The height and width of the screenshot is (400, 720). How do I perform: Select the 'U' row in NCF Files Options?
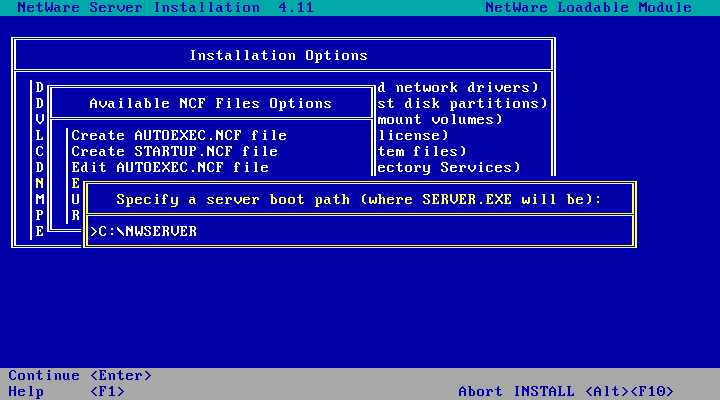[x=76, y=199]
